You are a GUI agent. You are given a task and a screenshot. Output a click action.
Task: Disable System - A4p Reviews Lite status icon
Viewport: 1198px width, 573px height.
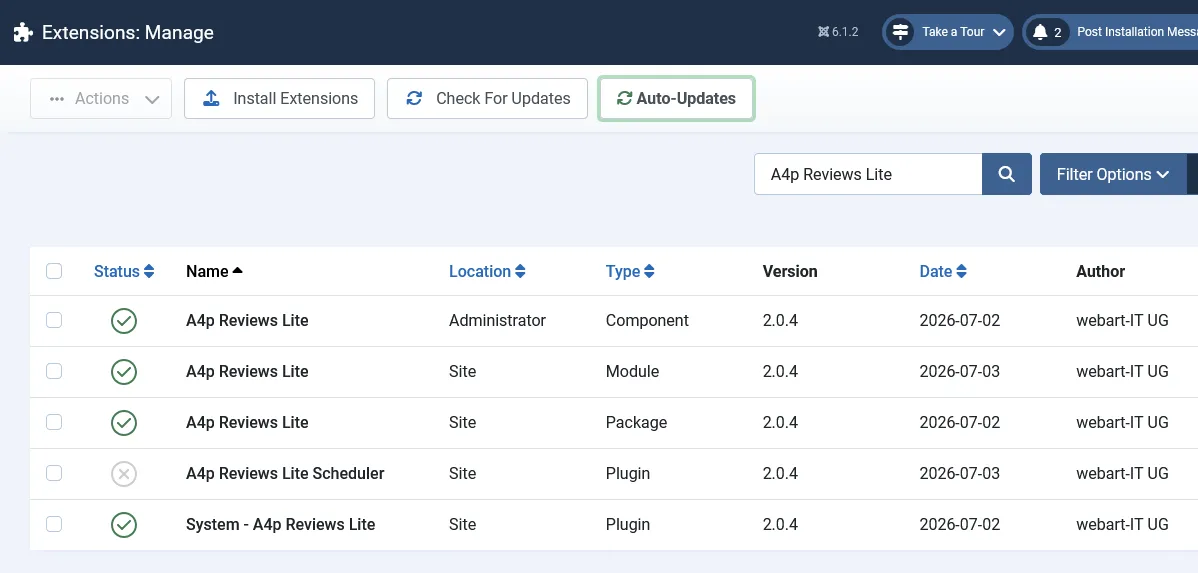coord(124,525)
